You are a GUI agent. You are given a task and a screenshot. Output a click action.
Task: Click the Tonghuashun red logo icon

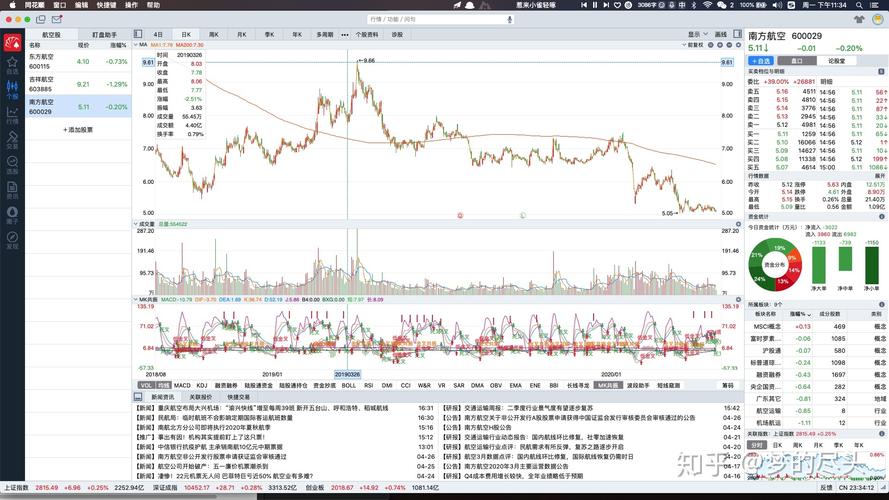(12, 42)
